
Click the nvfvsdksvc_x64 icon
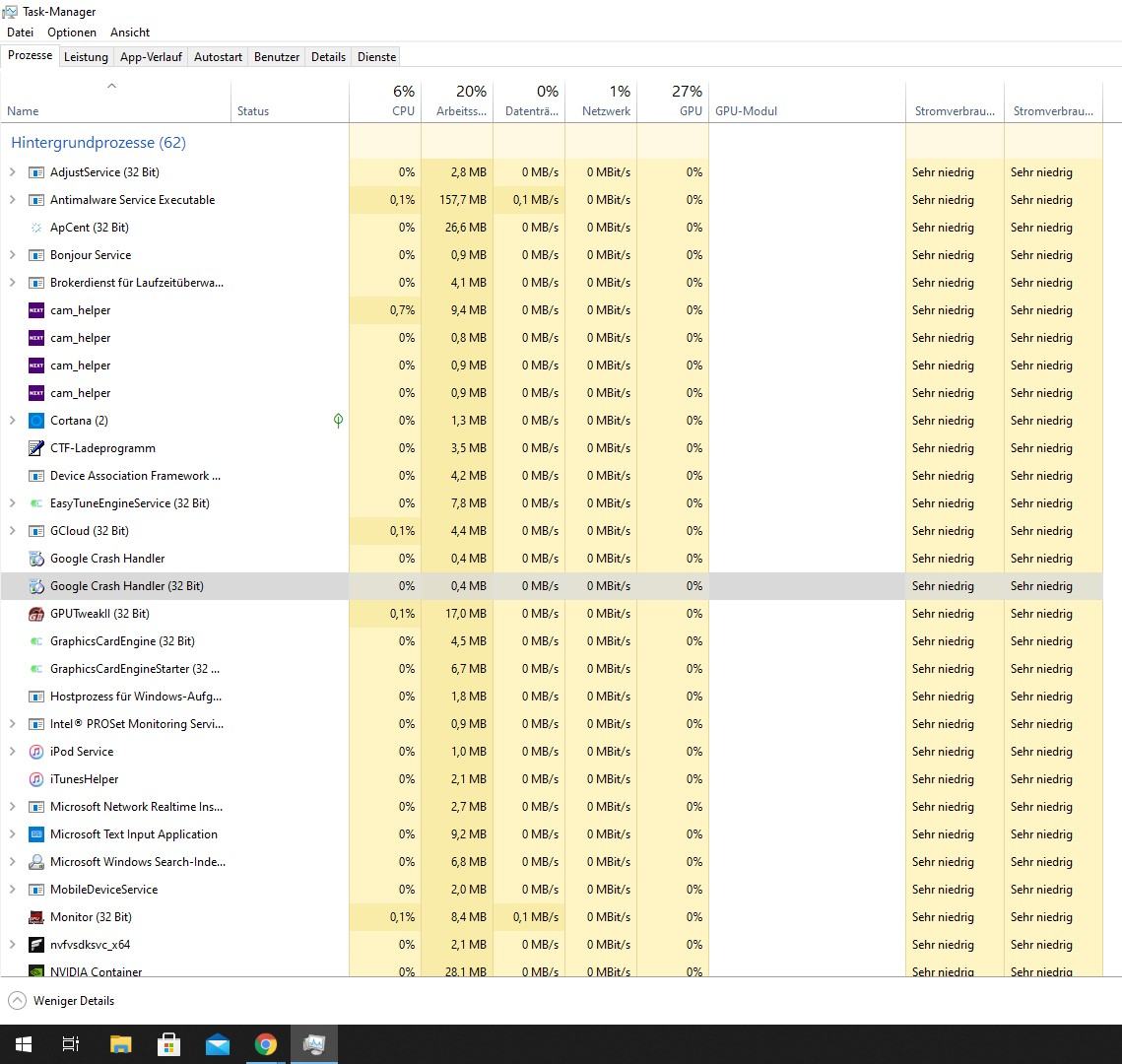tap(35, 945)
